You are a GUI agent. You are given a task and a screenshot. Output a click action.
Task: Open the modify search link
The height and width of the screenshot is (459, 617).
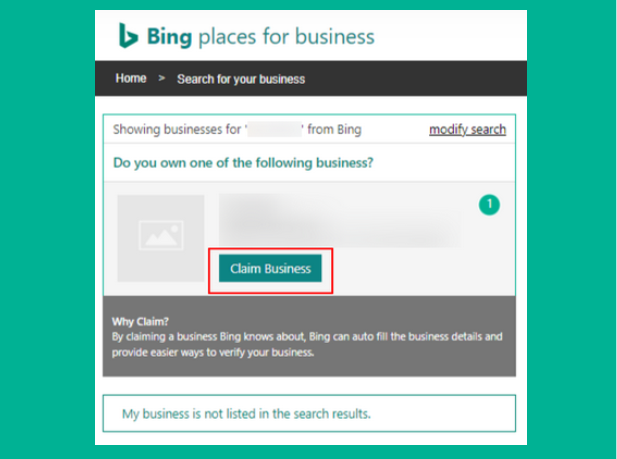coord(467,130)
